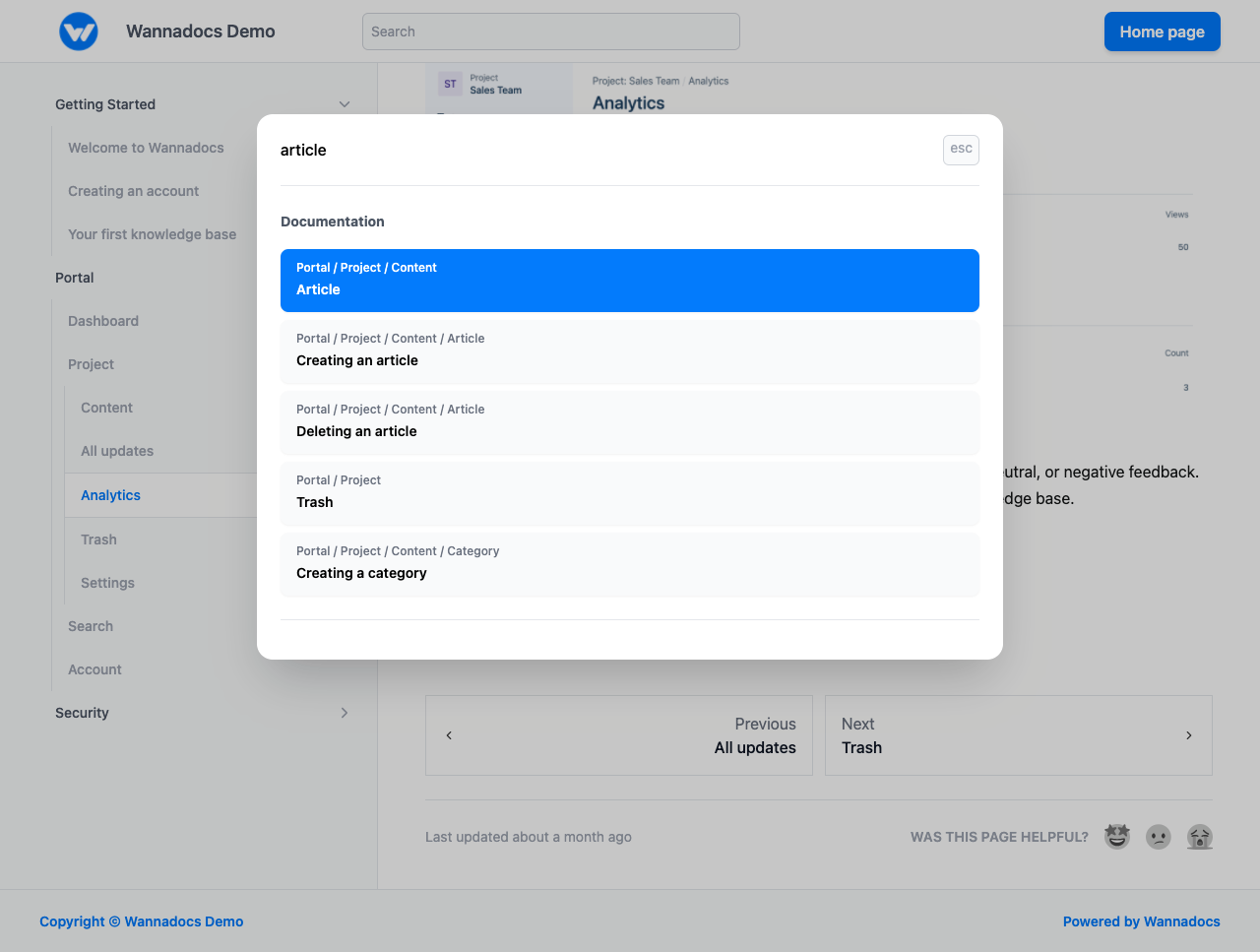The width and height of the screenshot is (1260, 952).
Task: Close the search dialog with esc button
Action: 961,150
